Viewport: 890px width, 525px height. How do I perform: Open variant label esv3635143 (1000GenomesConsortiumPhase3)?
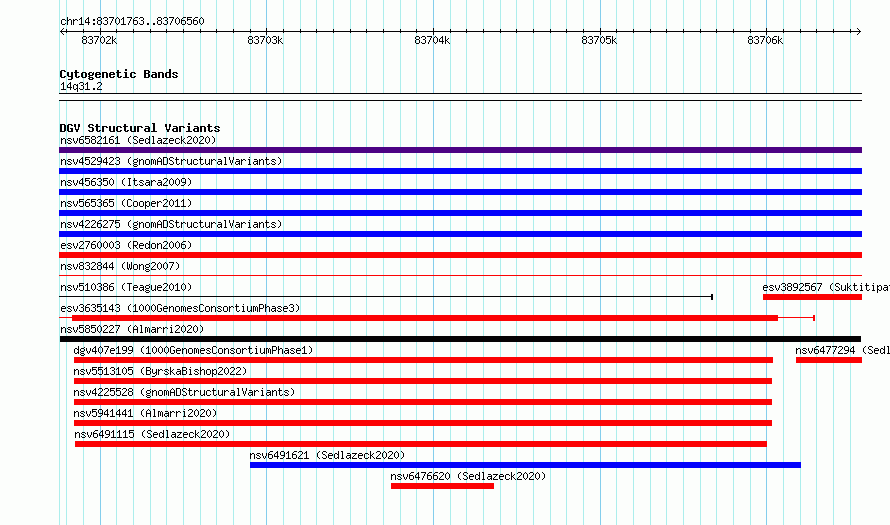(x=180, y=308)
